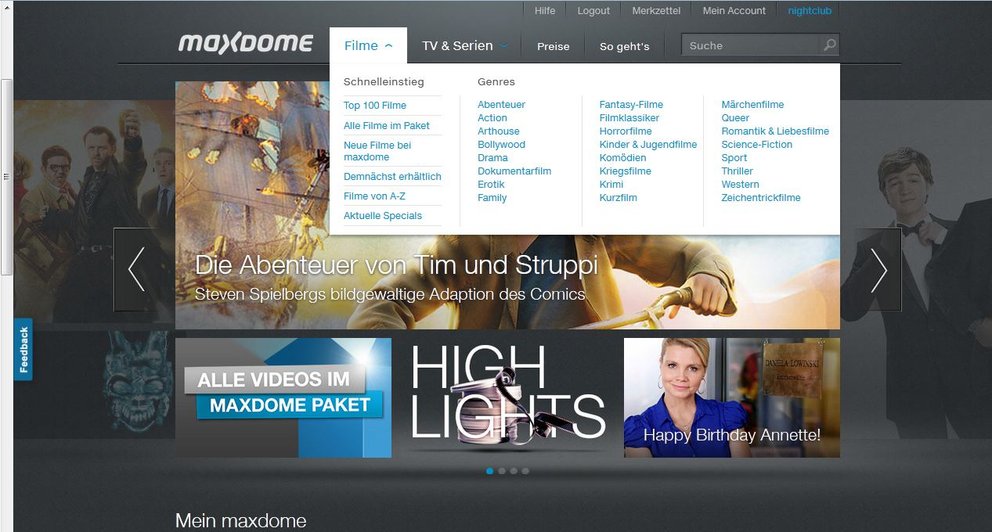The width and height of the screenshot is (992, 532).
Task: Select the first carousel page dot
Action: [x=490, y=471]
